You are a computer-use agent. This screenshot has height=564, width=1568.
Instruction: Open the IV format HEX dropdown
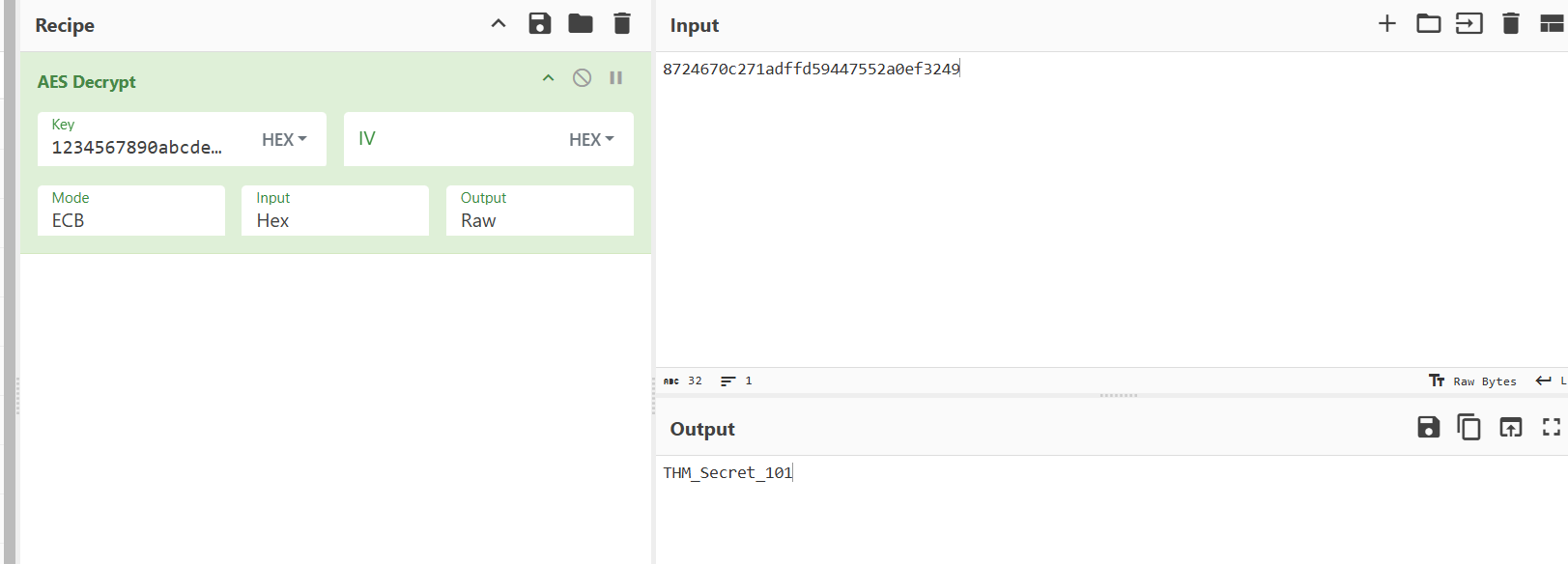pyautogui.click(x=591, y=140)
